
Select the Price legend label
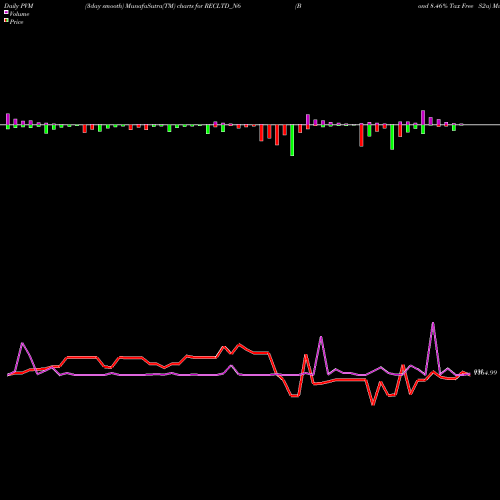pyautogui.click(x=16, y=22)
